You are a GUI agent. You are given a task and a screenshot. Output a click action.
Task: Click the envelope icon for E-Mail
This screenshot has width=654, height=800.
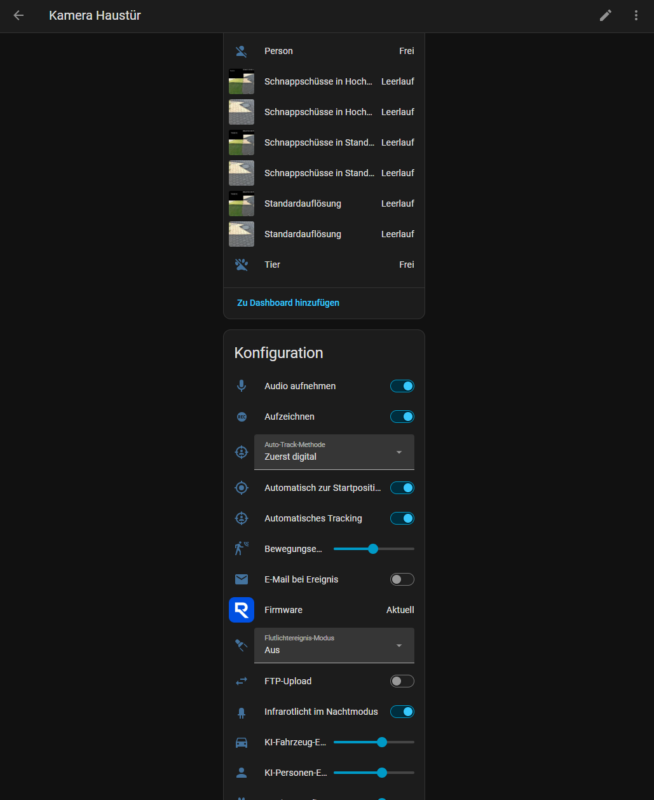coord(241,580)
